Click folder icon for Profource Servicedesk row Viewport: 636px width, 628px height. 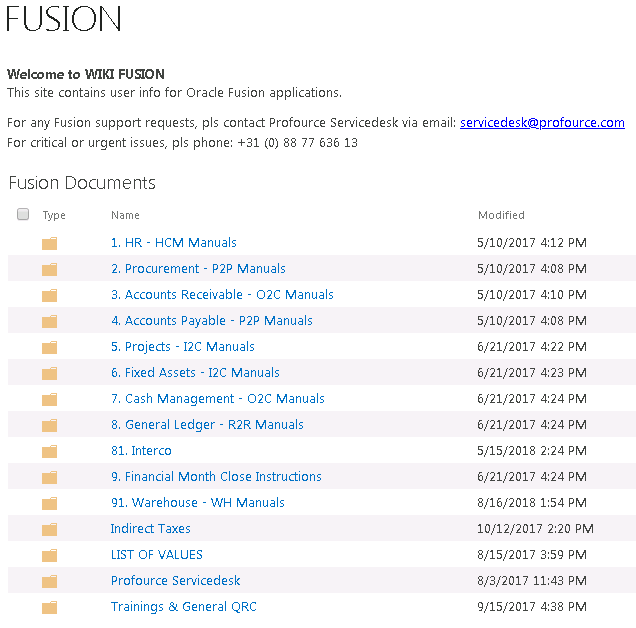(49, 581)
